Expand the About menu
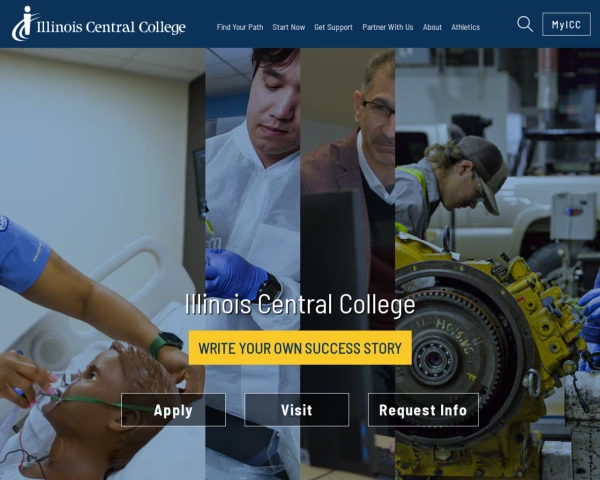Image resolution: width=600 pixels, height=480 pixels. pyautogui.click(x=432, y=27)
